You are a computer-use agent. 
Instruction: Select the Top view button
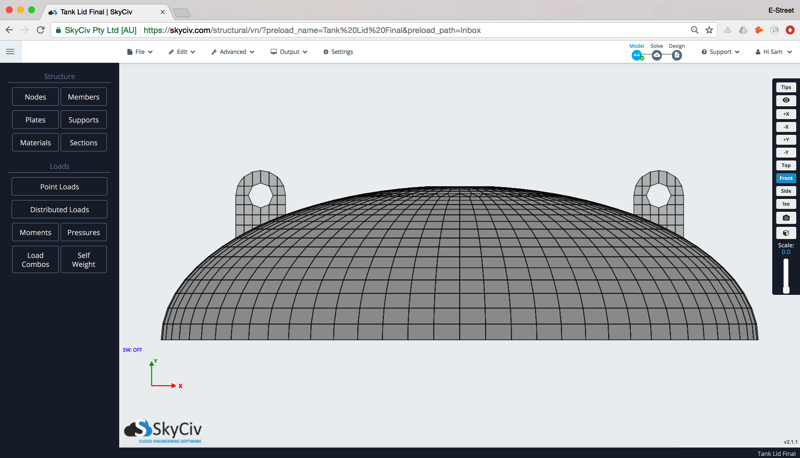click(786, 165)
